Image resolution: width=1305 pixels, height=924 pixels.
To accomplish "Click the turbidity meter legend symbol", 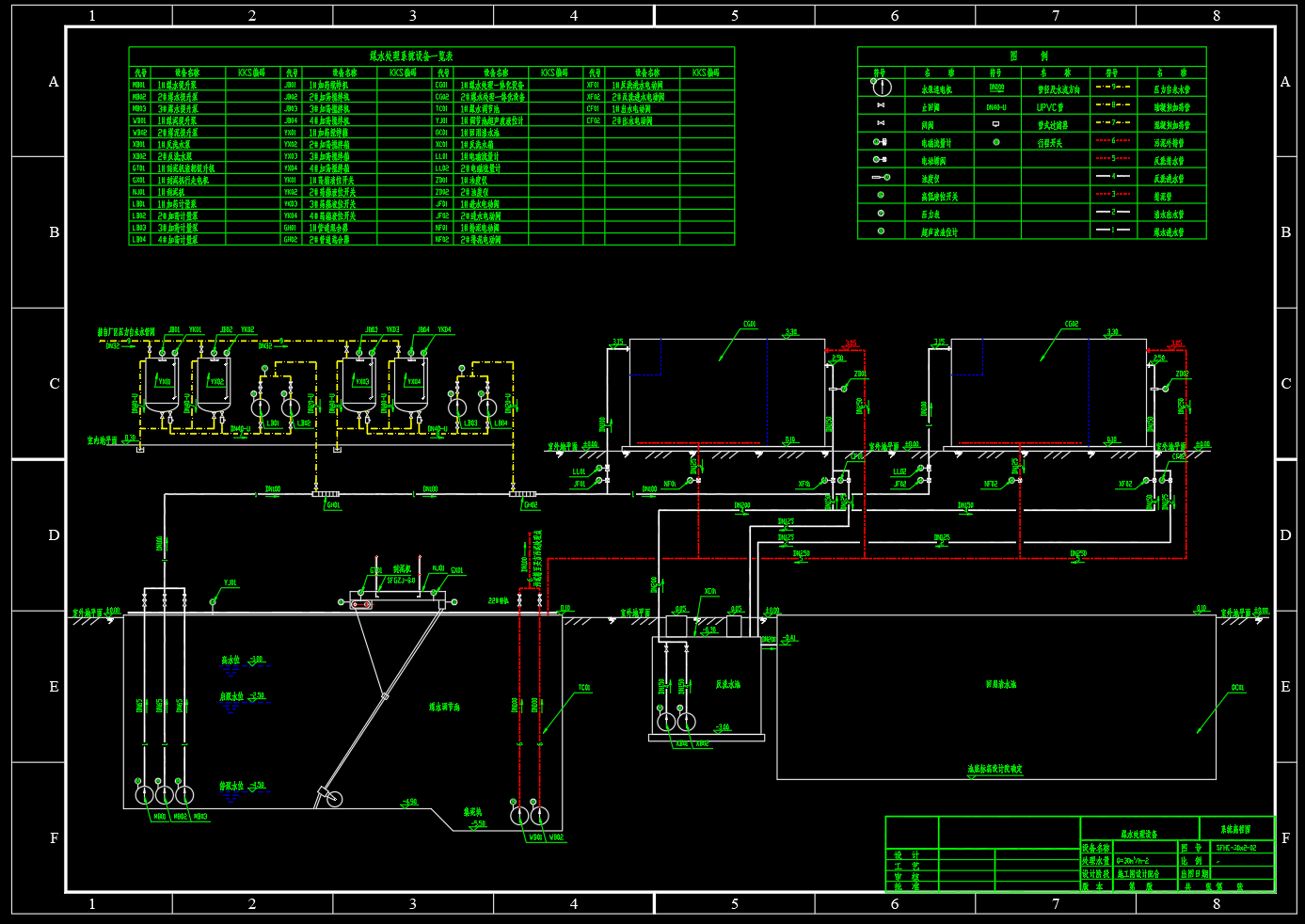I will point(881,178).
